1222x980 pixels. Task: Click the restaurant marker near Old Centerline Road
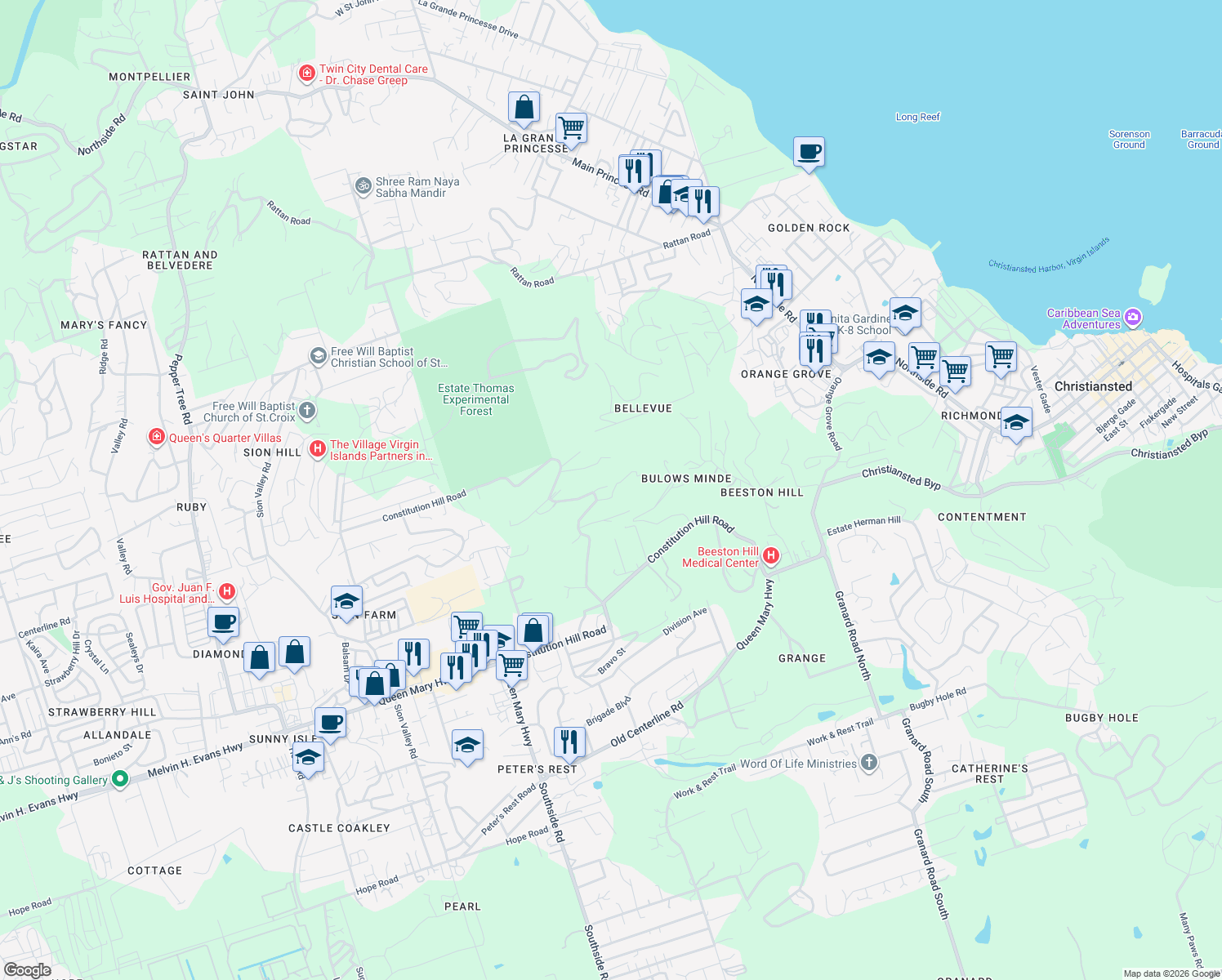pyautogui.click(x=569, y=740)
